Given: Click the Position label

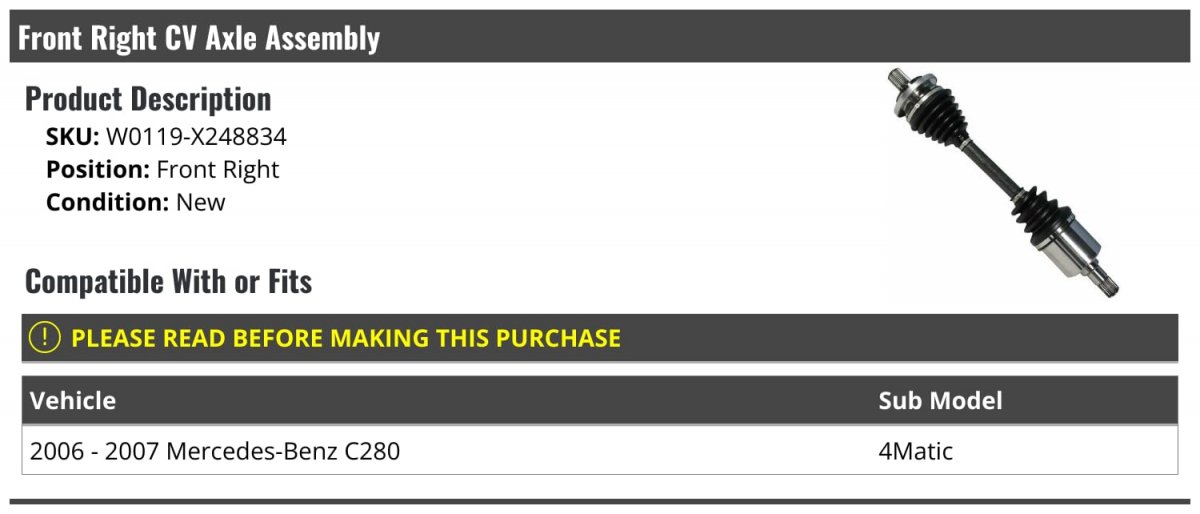Looking at the screenshot, I should coord(98,169).
